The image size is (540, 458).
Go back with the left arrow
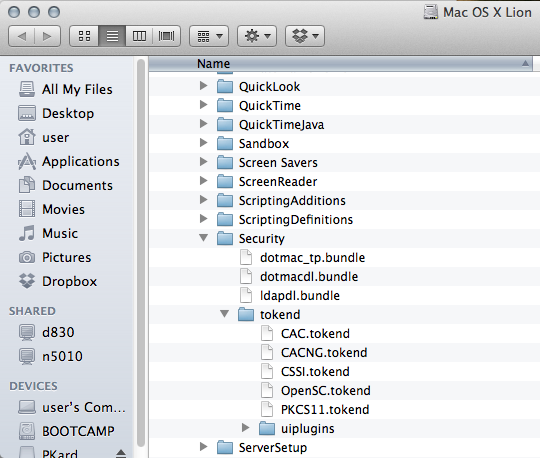pyautogui.click(x=22, y=36)
